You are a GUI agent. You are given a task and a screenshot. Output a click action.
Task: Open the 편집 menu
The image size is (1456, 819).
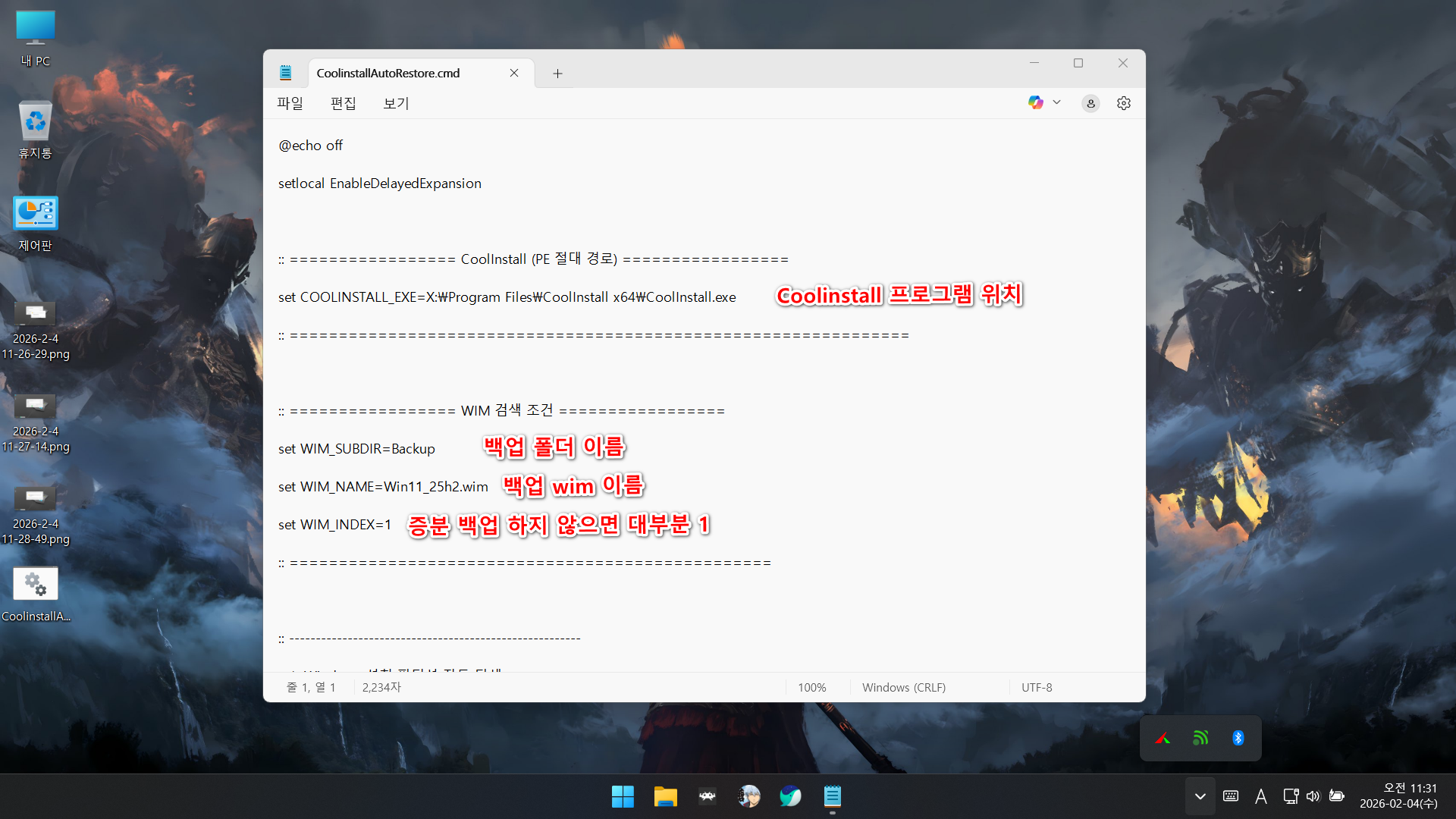pyautogui.click(x=343, y=103)
